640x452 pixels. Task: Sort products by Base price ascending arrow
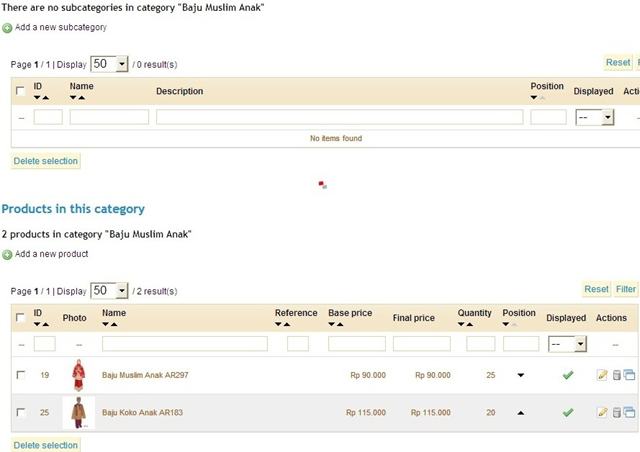(340, 324)
